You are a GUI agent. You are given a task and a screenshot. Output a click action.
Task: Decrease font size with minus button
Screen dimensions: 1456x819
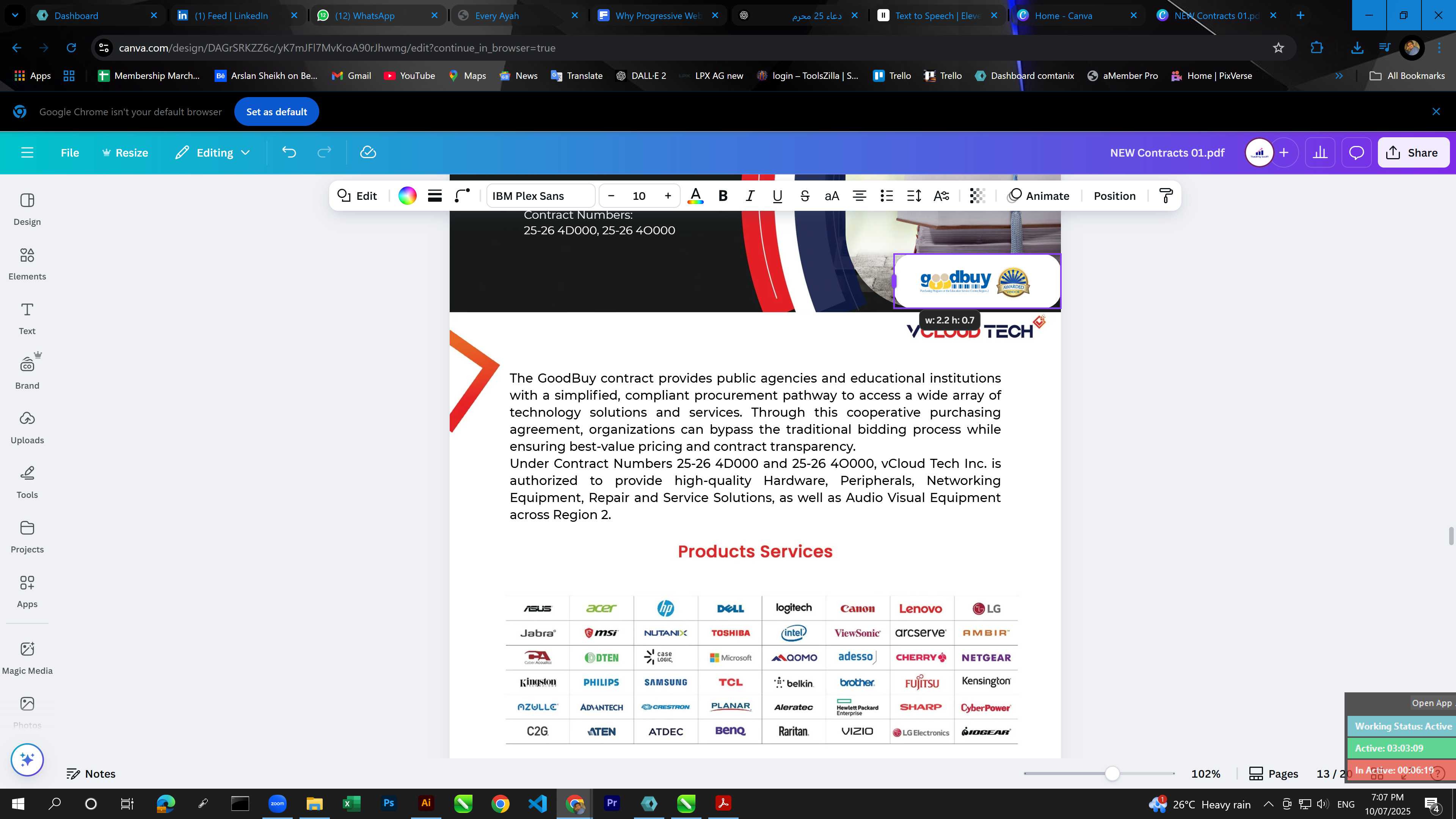click(611, 196)
